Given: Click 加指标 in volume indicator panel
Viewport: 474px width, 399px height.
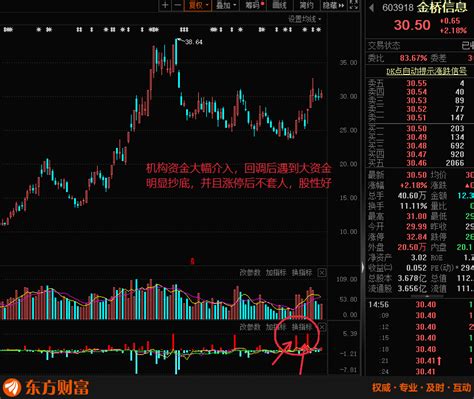Looking at the screenshot, I should 276,273.
